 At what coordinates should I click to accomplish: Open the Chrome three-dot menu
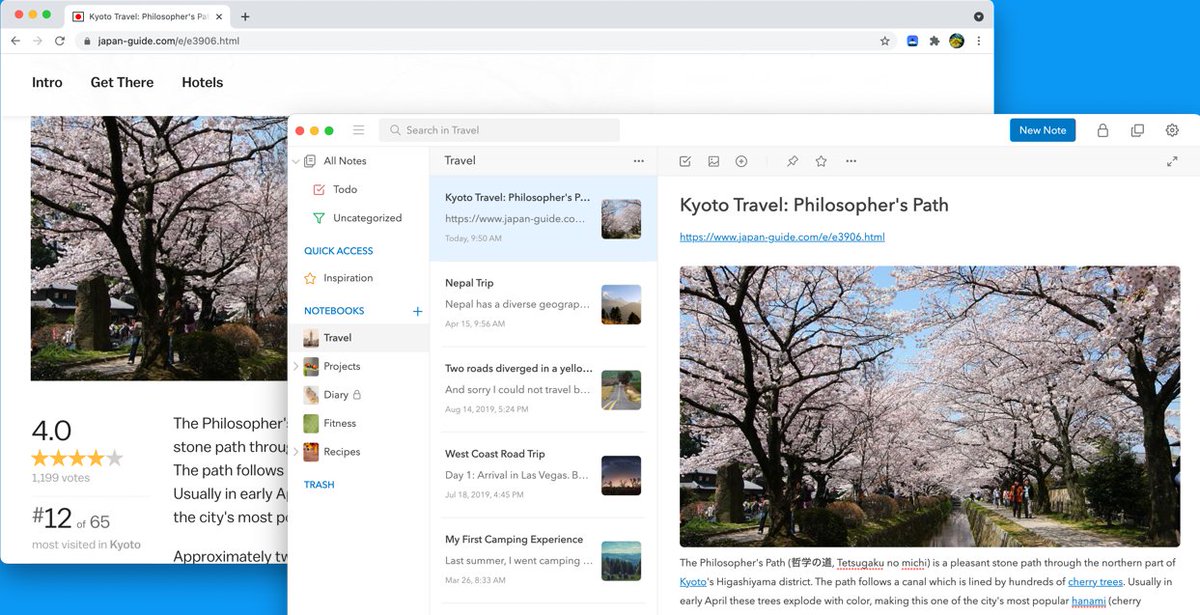(977, 41)
